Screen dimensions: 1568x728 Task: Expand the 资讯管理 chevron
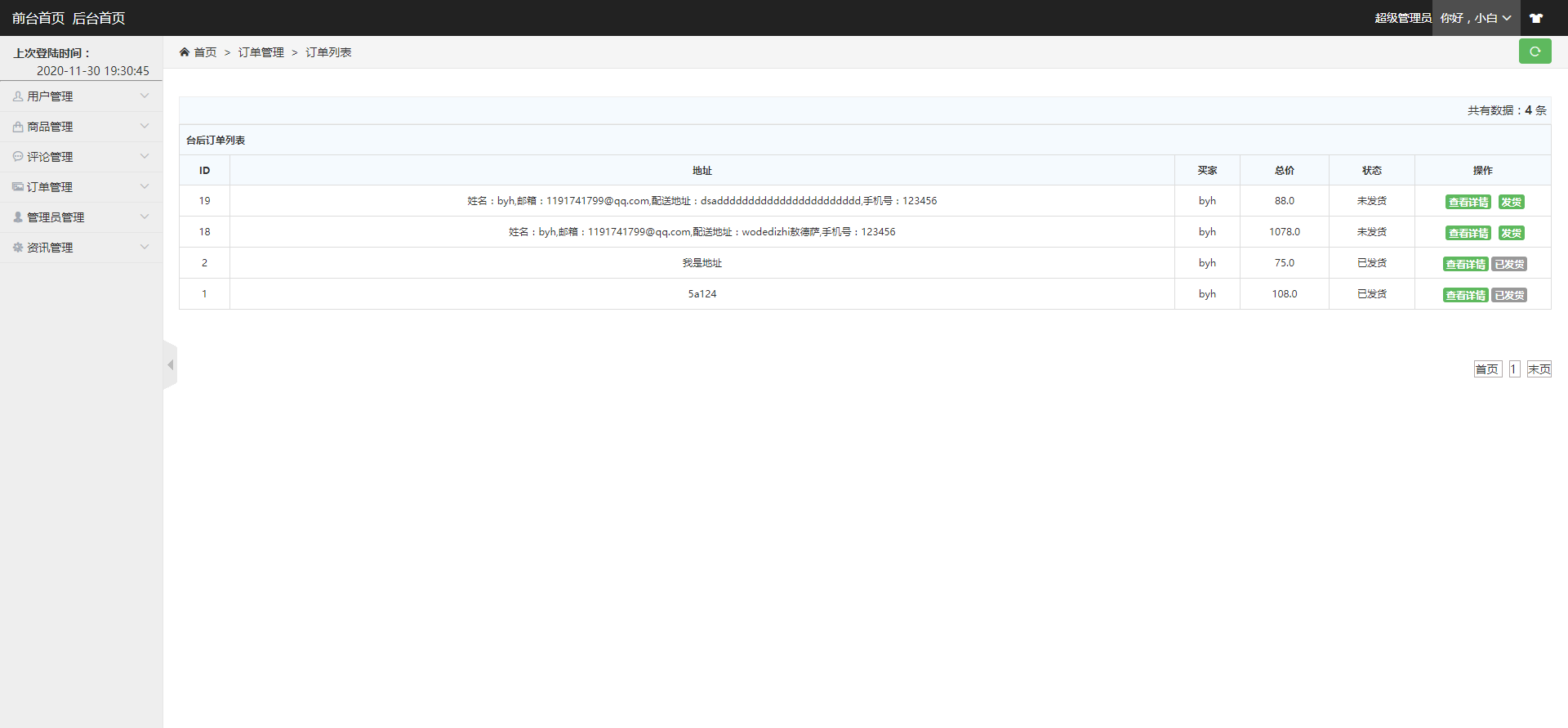point(145,247)
